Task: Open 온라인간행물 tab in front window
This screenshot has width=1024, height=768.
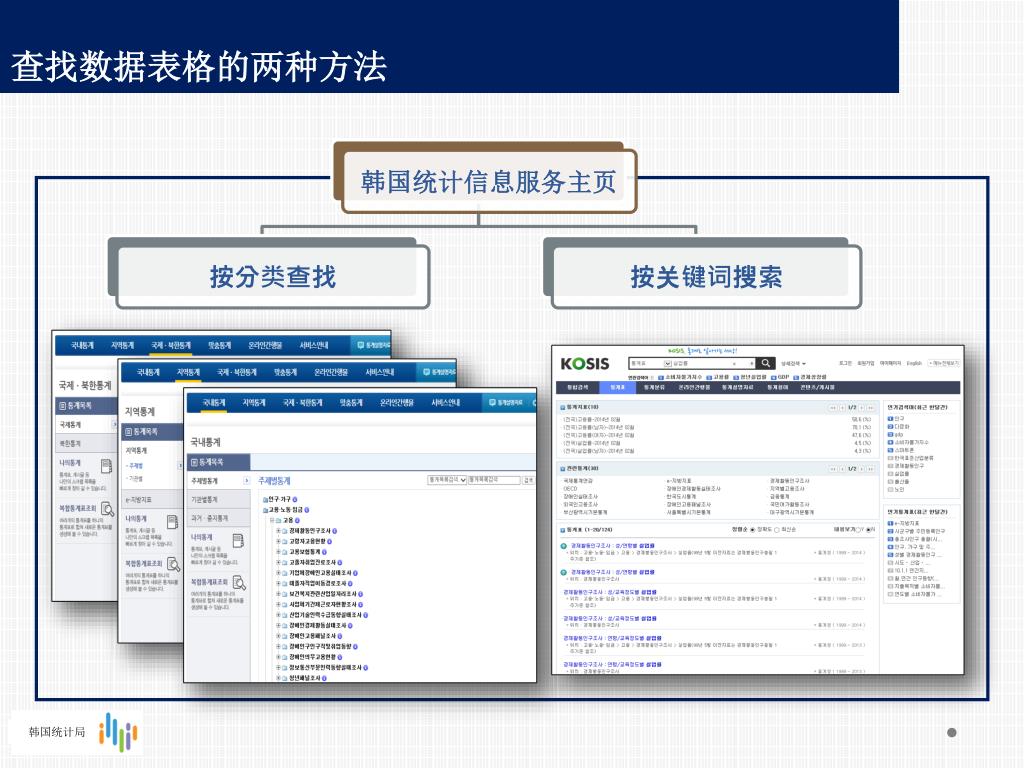Action: click(x=396, y=403)
